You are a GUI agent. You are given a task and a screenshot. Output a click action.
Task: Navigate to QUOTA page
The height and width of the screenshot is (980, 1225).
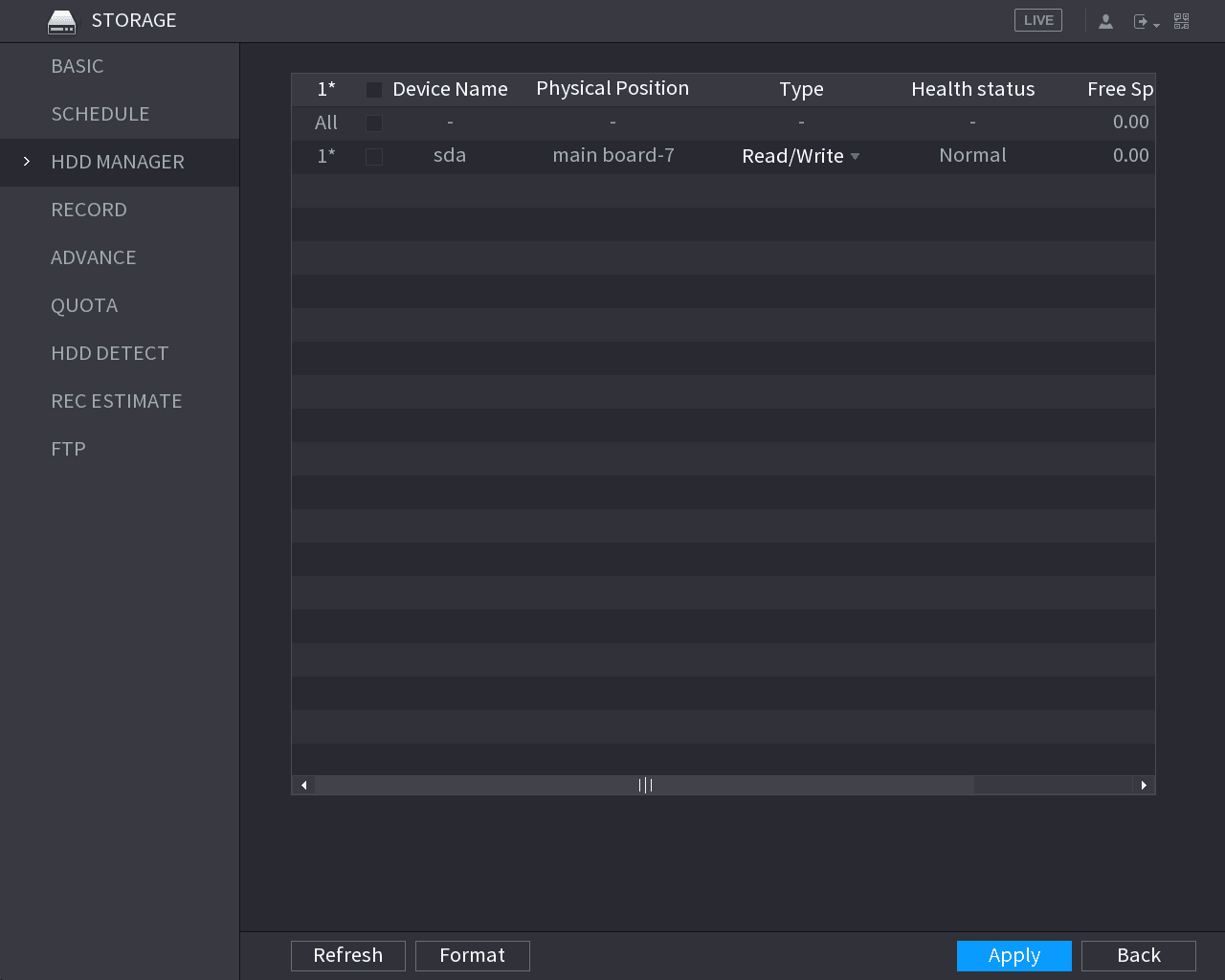point(120,305)
